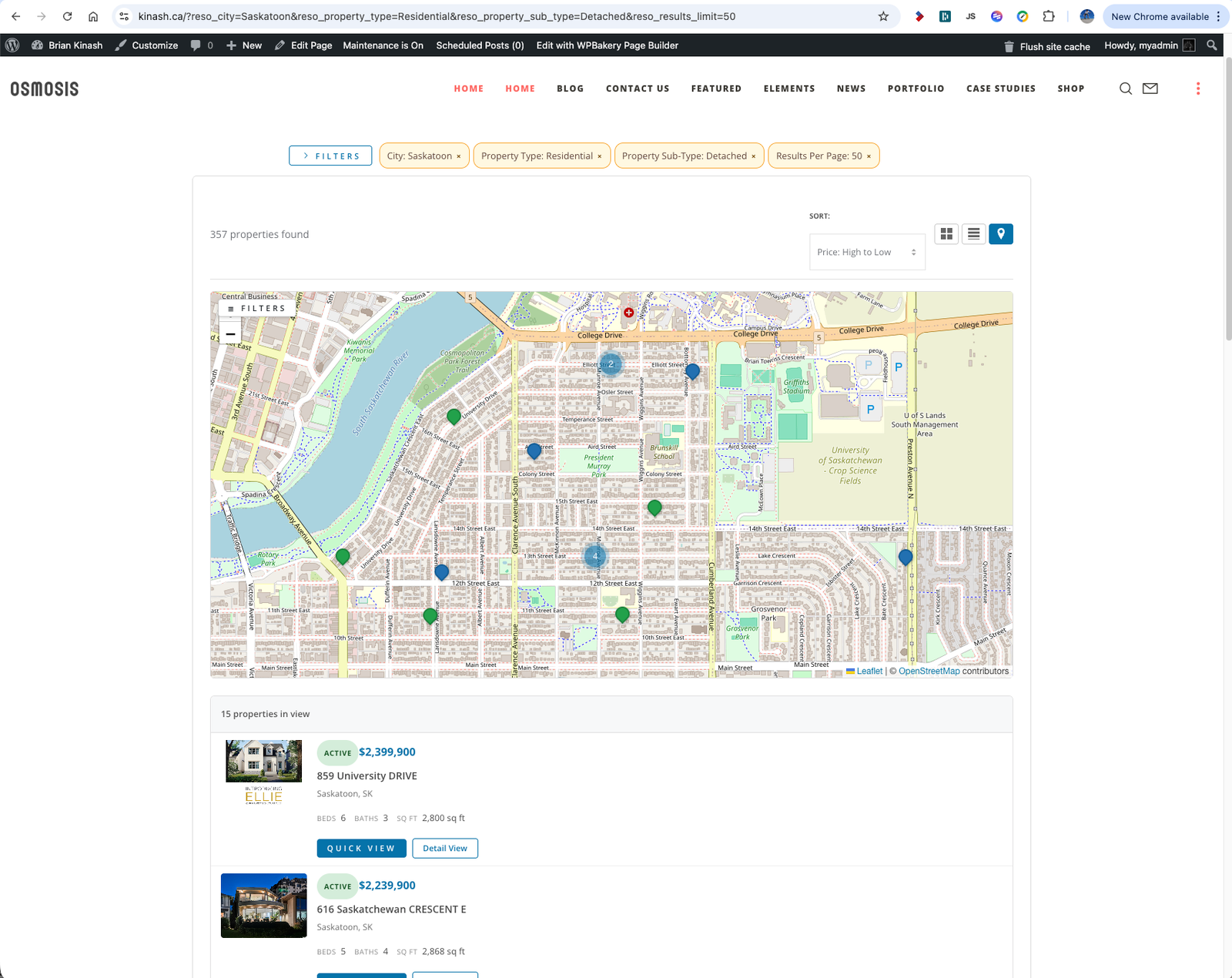1232x978 pixels.
Task: Select the map view icon
Action: tap(1000, 234)
